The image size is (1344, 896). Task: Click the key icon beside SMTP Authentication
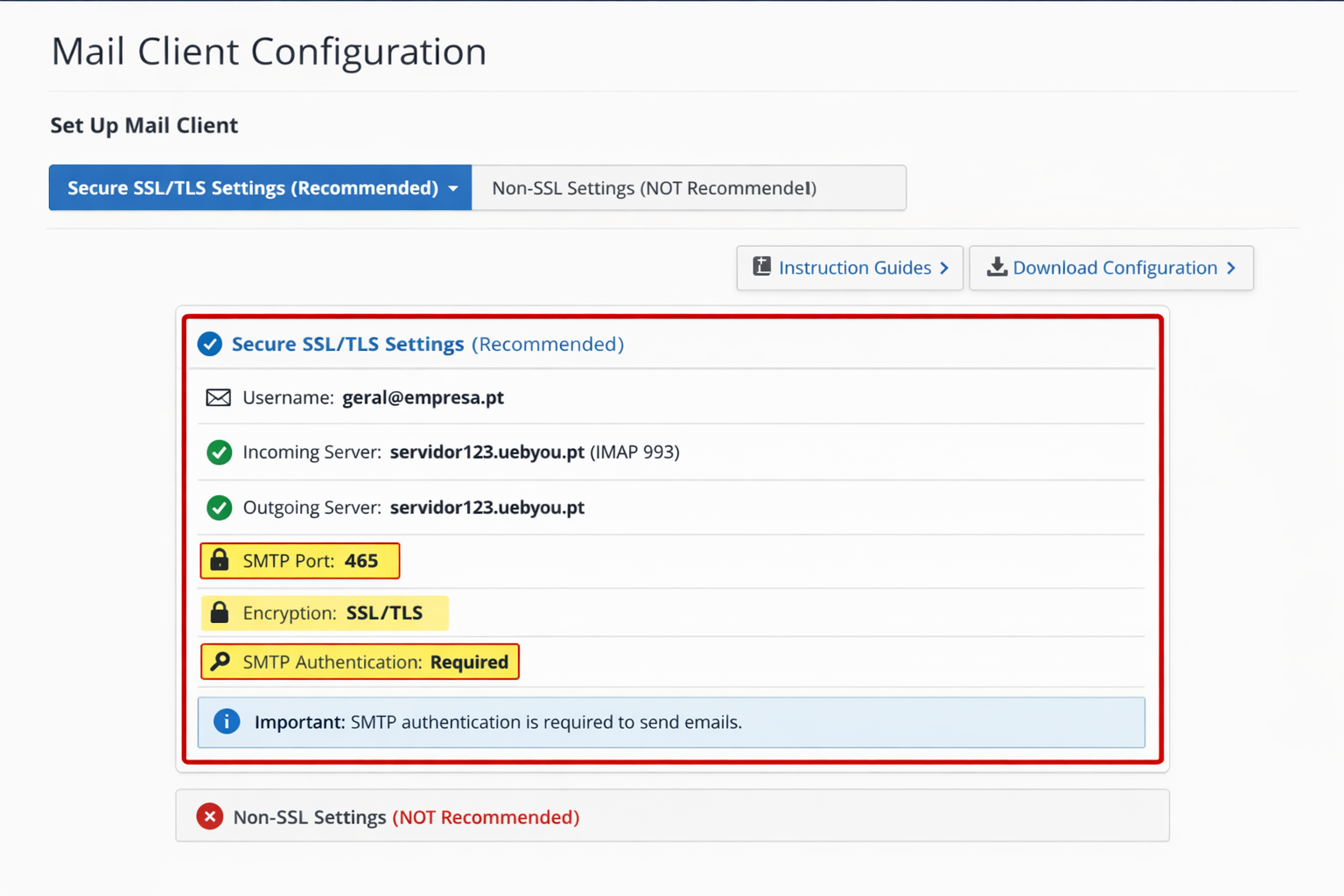click(220, 661)
